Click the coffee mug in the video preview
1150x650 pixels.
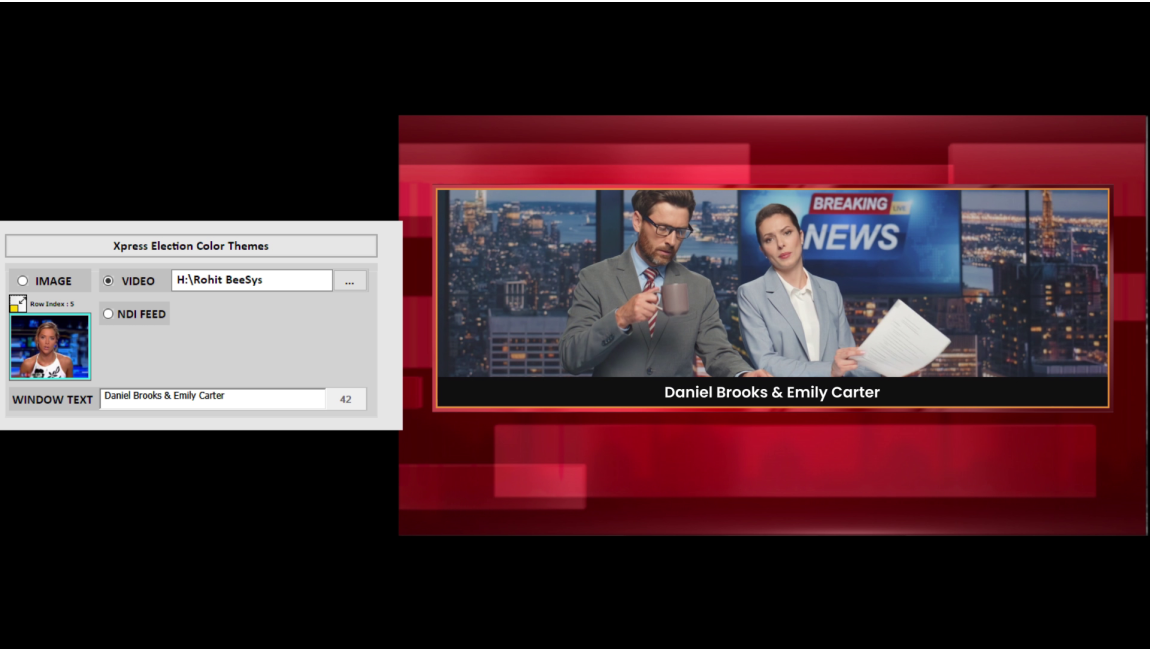point(674,298)
